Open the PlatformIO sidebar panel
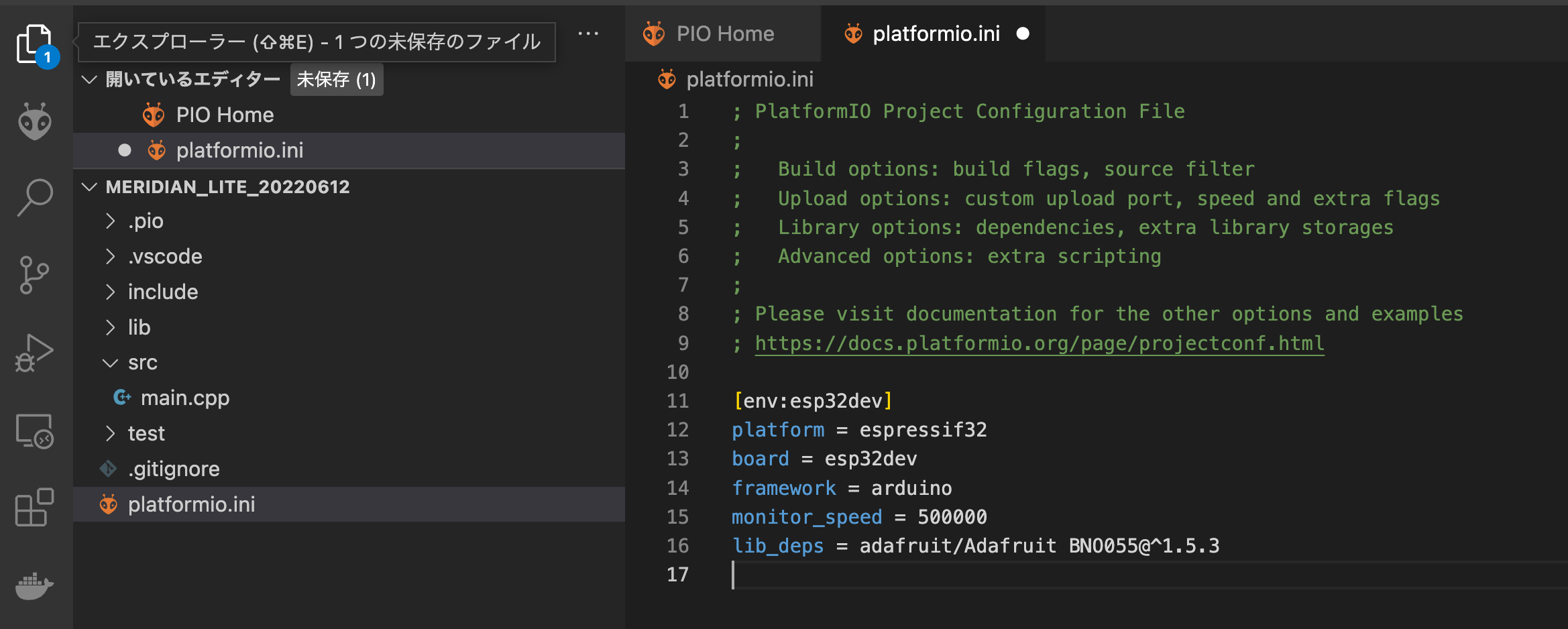 (34, 121)
